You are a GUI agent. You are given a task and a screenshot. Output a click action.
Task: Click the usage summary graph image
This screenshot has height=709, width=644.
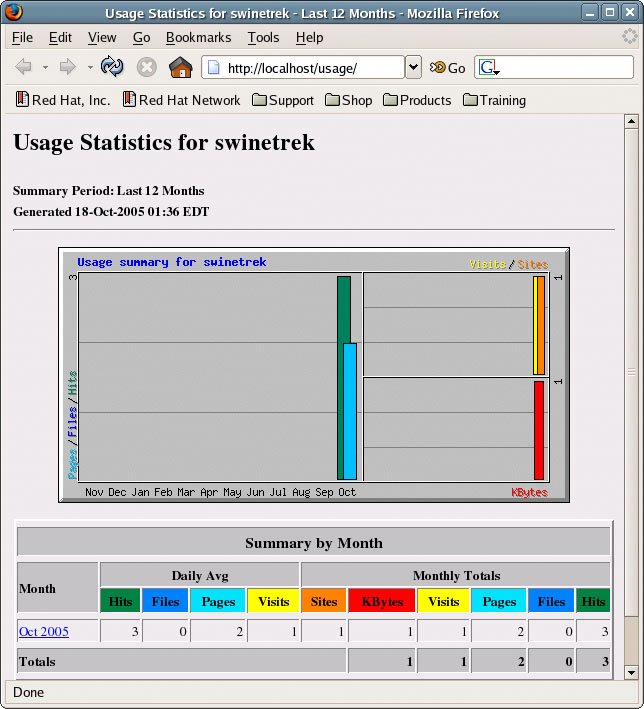tap(313, 375)
